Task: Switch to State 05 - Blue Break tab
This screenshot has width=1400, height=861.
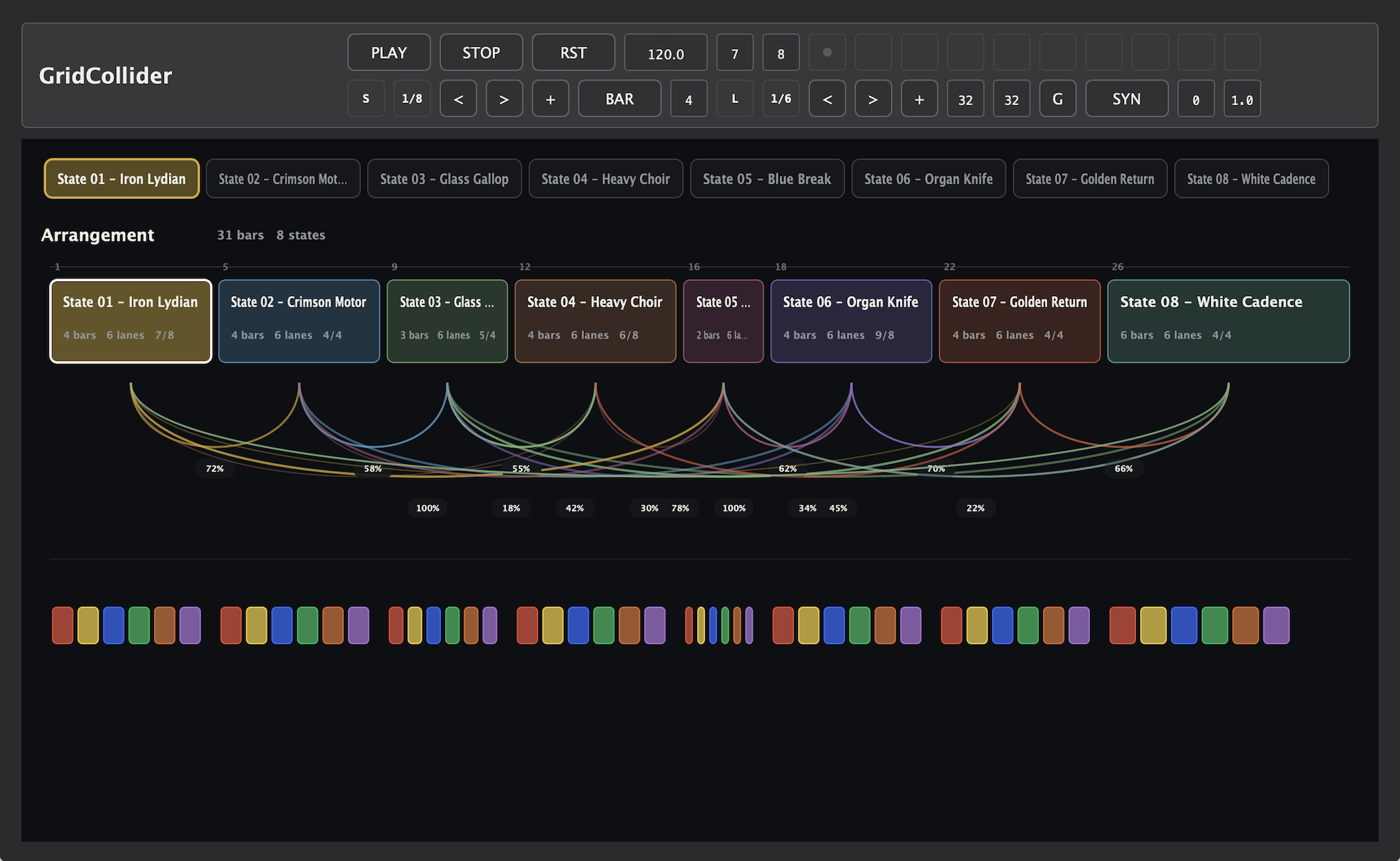Action: [767, 178]
